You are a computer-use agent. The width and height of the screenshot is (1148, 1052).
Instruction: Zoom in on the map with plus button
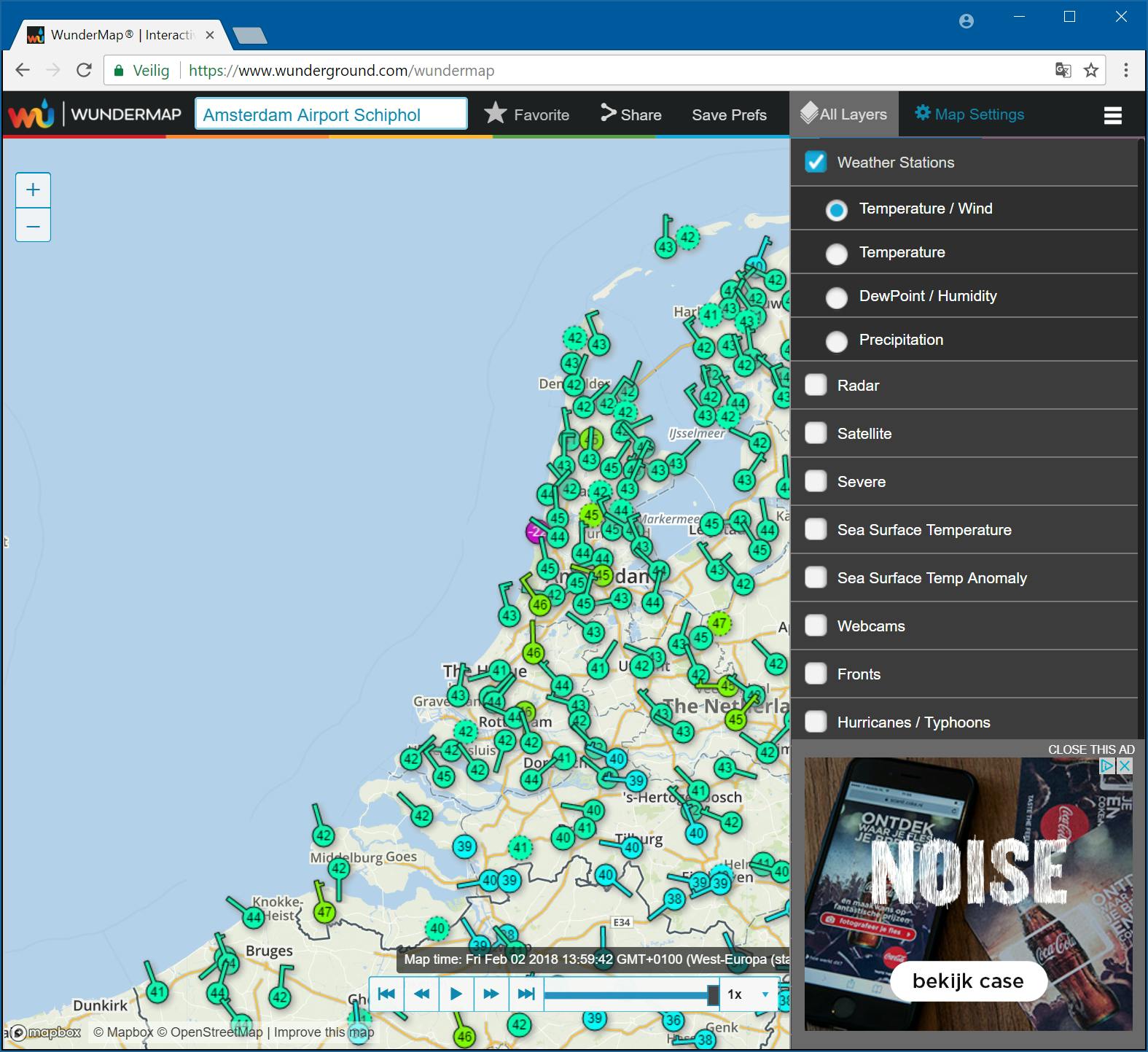tap(33, 190)
